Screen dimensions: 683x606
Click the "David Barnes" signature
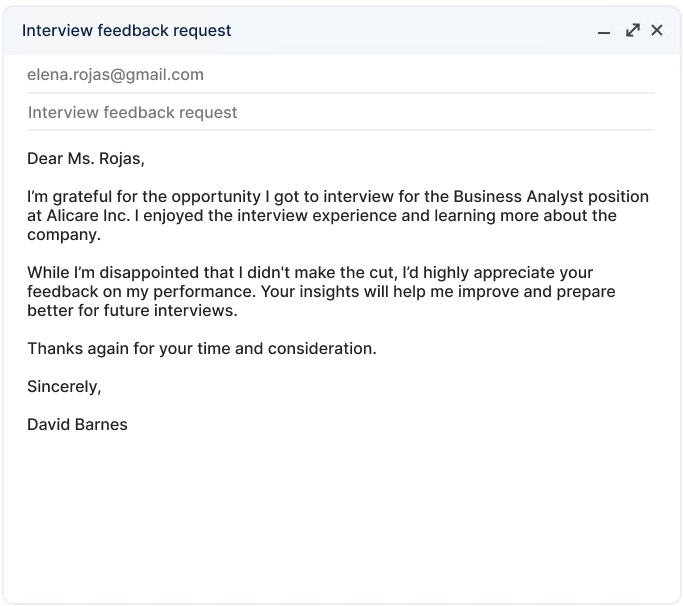click(x=77, y=424)
